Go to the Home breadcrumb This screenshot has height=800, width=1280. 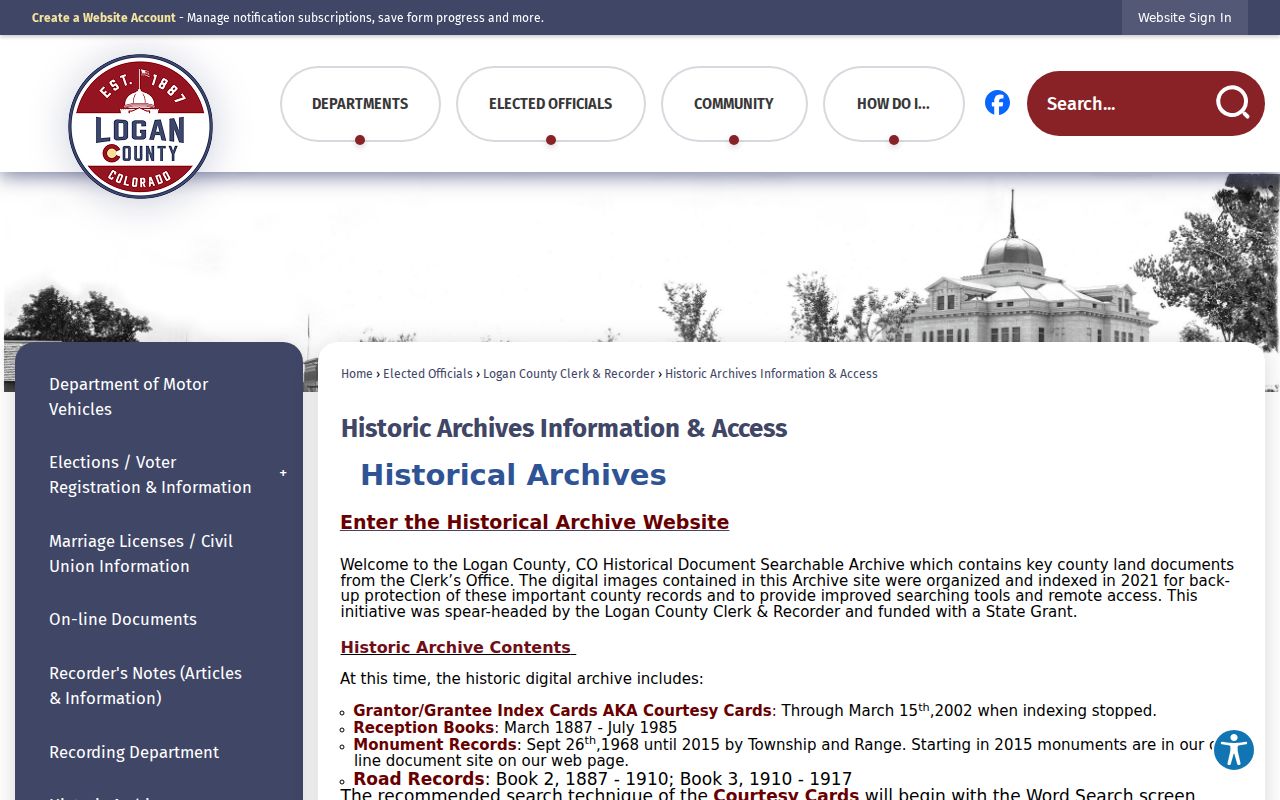357,374
